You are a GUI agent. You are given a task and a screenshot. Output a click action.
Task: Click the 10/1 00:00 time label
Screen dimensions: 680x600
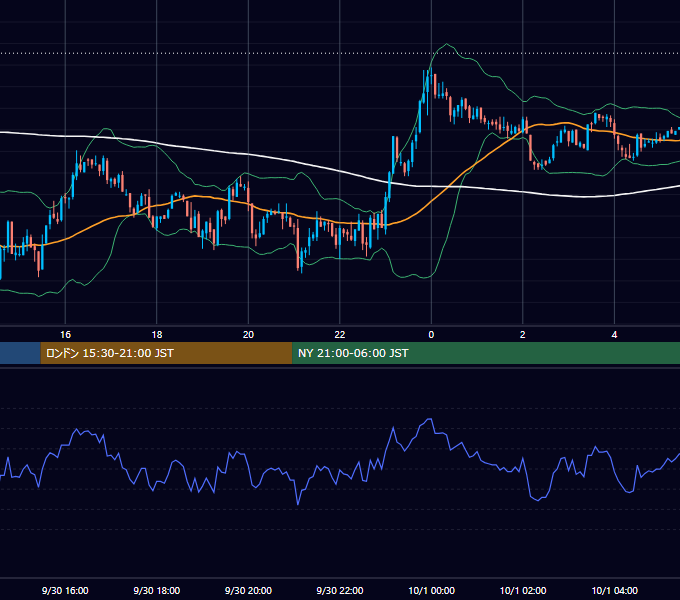(432, 590)
